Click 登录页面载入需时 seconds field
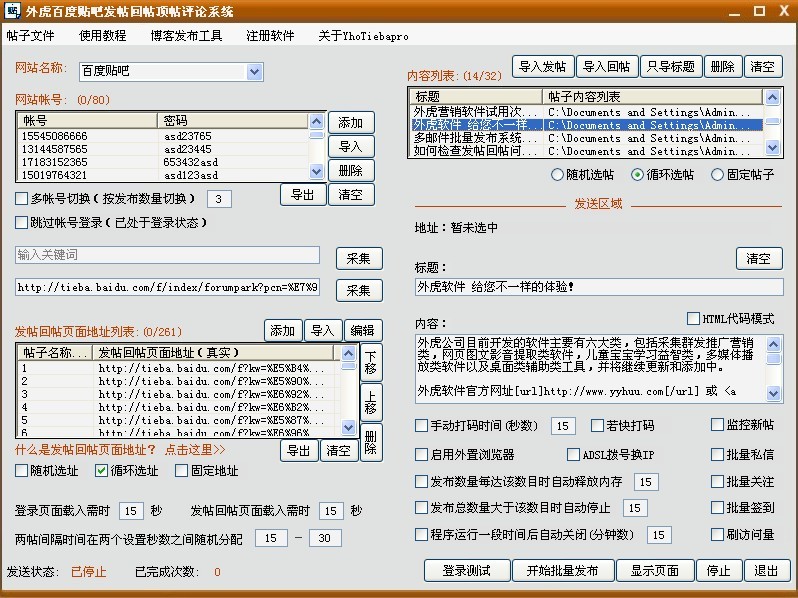 point(131,511)
